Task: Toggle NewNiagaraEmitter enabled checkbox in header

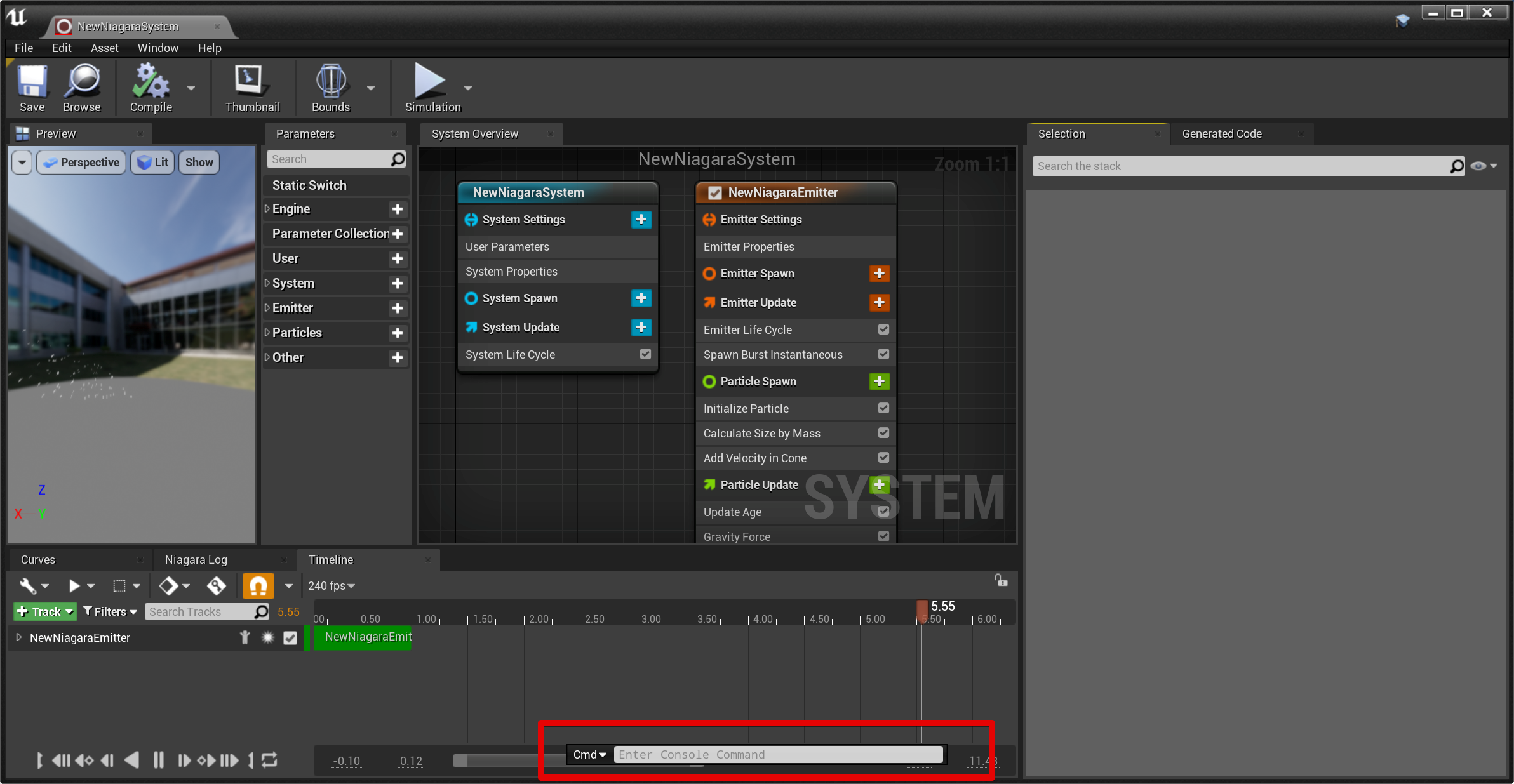Action: 715,193
